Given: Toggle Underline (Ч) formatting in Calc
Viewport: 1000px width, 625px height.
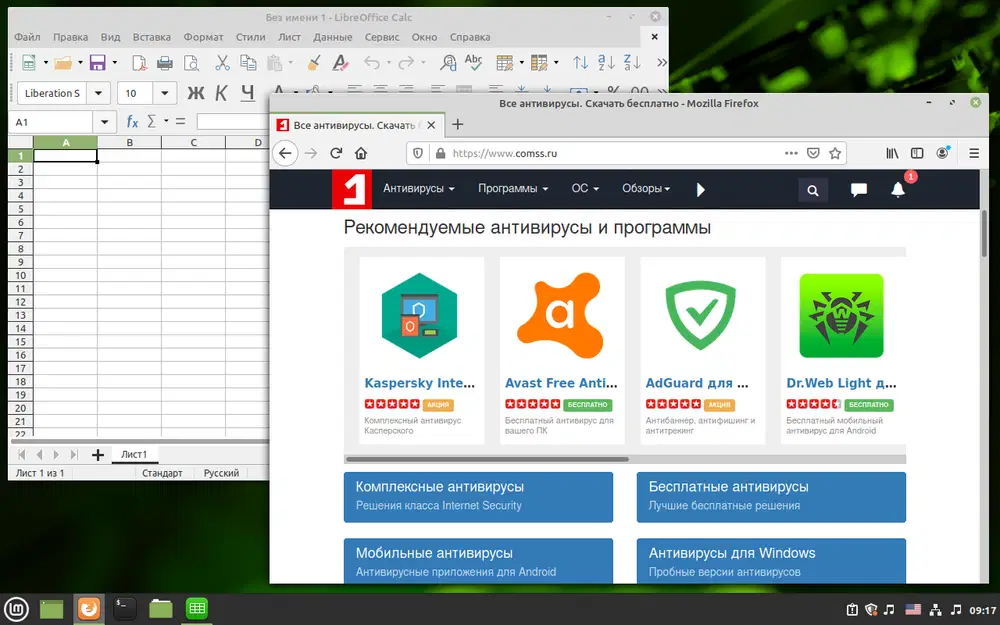Looking at the screenshot, I should tap(247, 93).
